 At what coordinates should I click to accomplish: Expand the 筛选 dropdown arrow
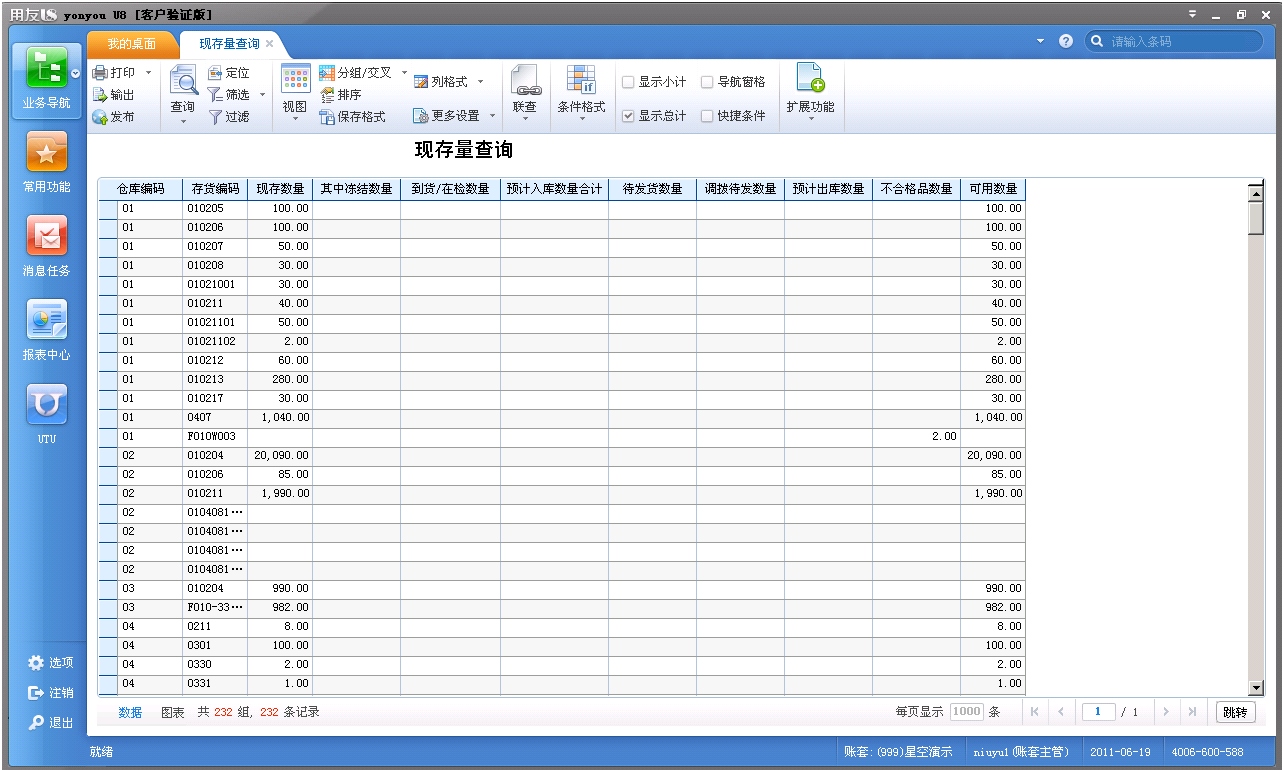pos(263,95)
